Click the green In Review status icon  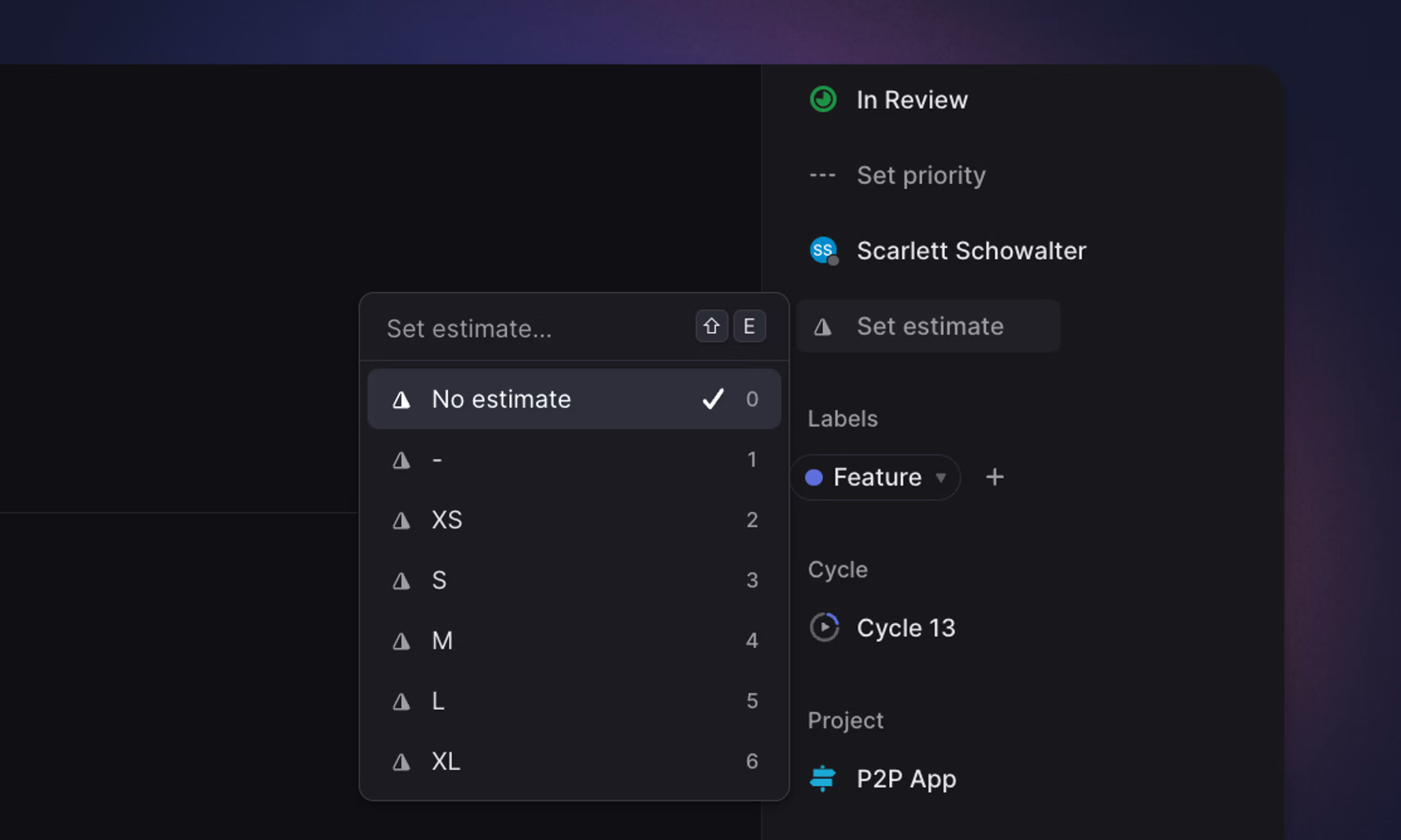tap(823, 100)
